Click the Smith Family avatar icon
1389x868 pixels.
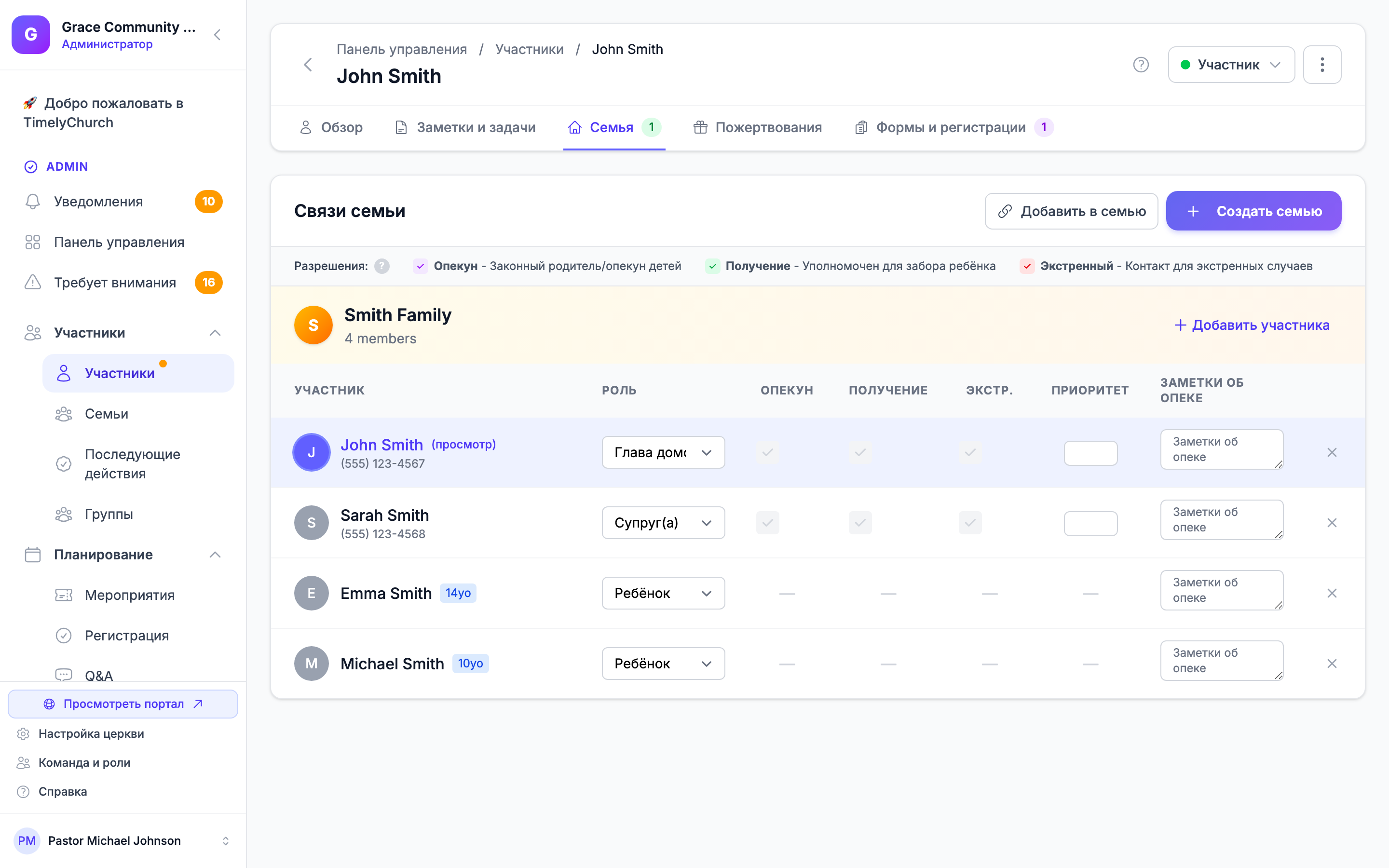point(313,325)
